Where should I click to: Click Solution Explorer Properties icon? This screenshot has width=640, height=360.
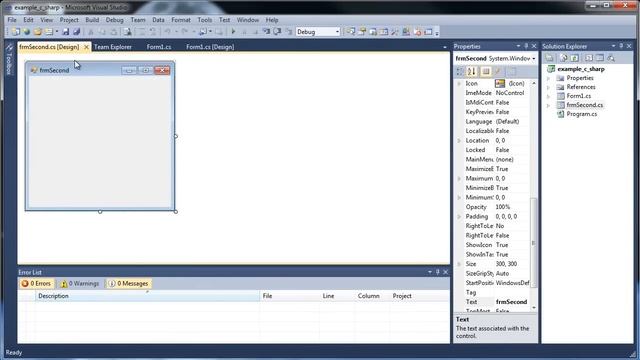(x=549, y=58)
